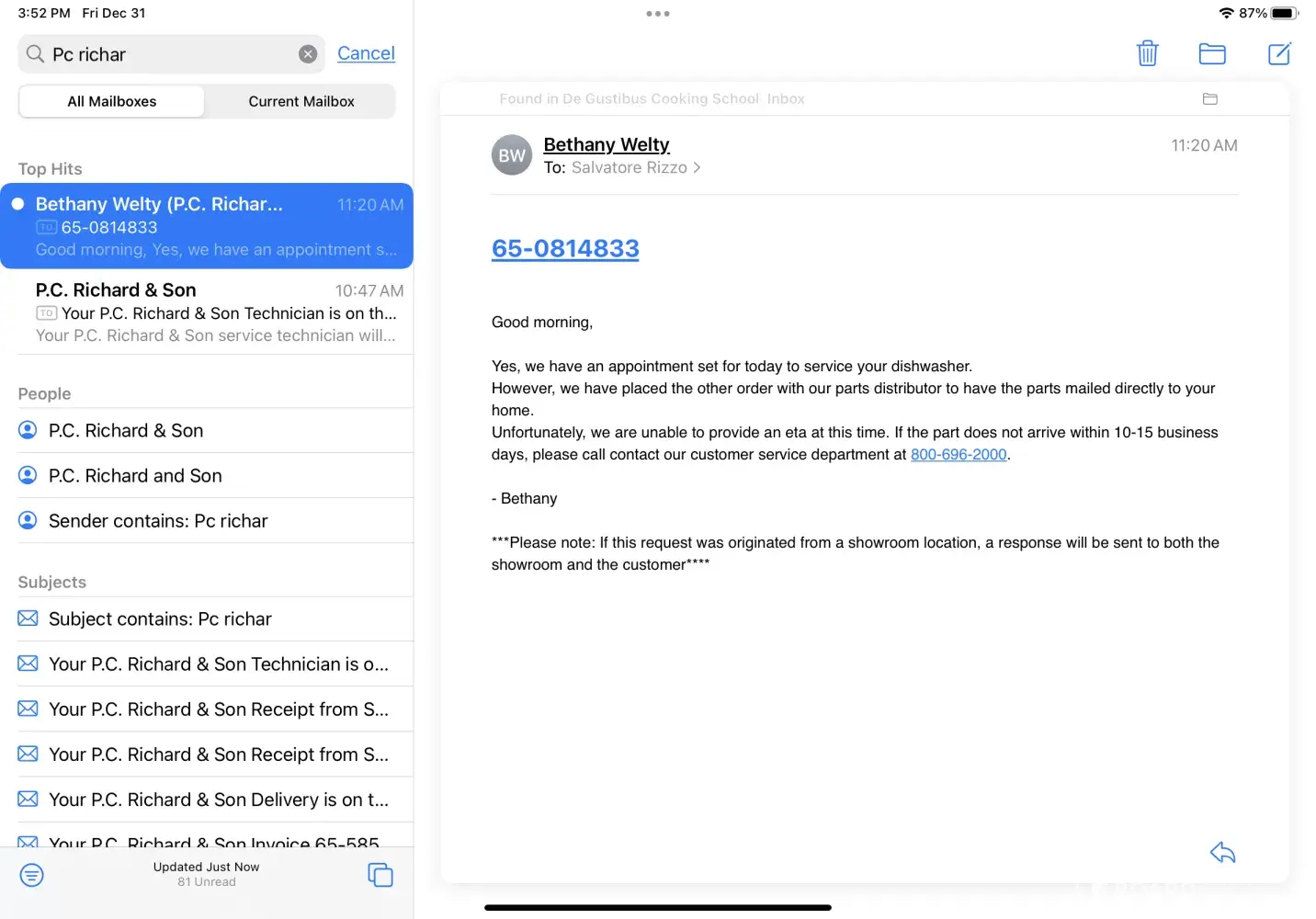Screen dimensions: 1316x919
Task: Tap the Found in De Gustibus Cooking School Inbox text
Action: 652,99
